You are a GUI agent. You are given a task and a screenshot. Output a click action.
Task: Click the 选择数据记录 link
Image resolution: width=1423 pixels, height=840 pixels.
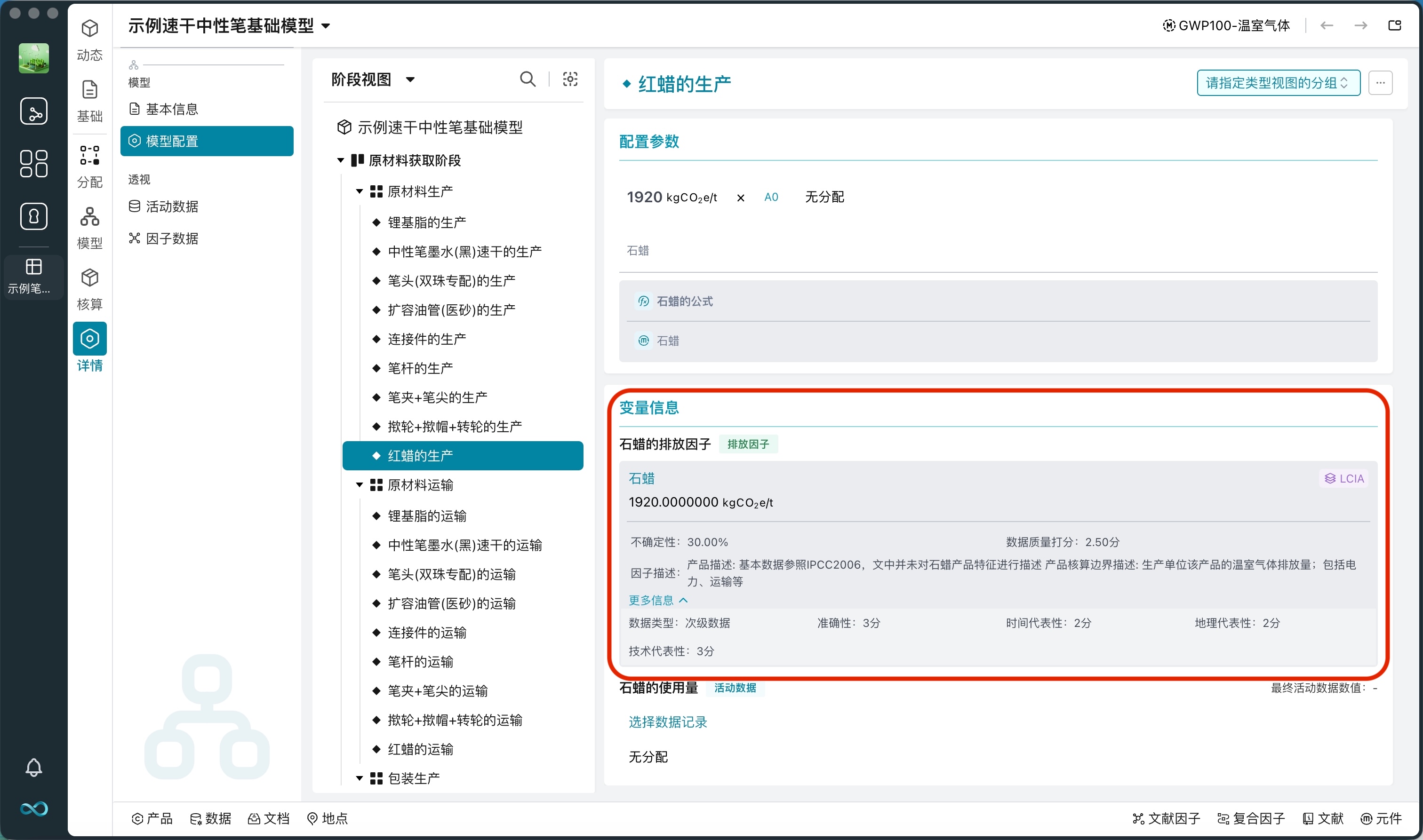(667, 722)
